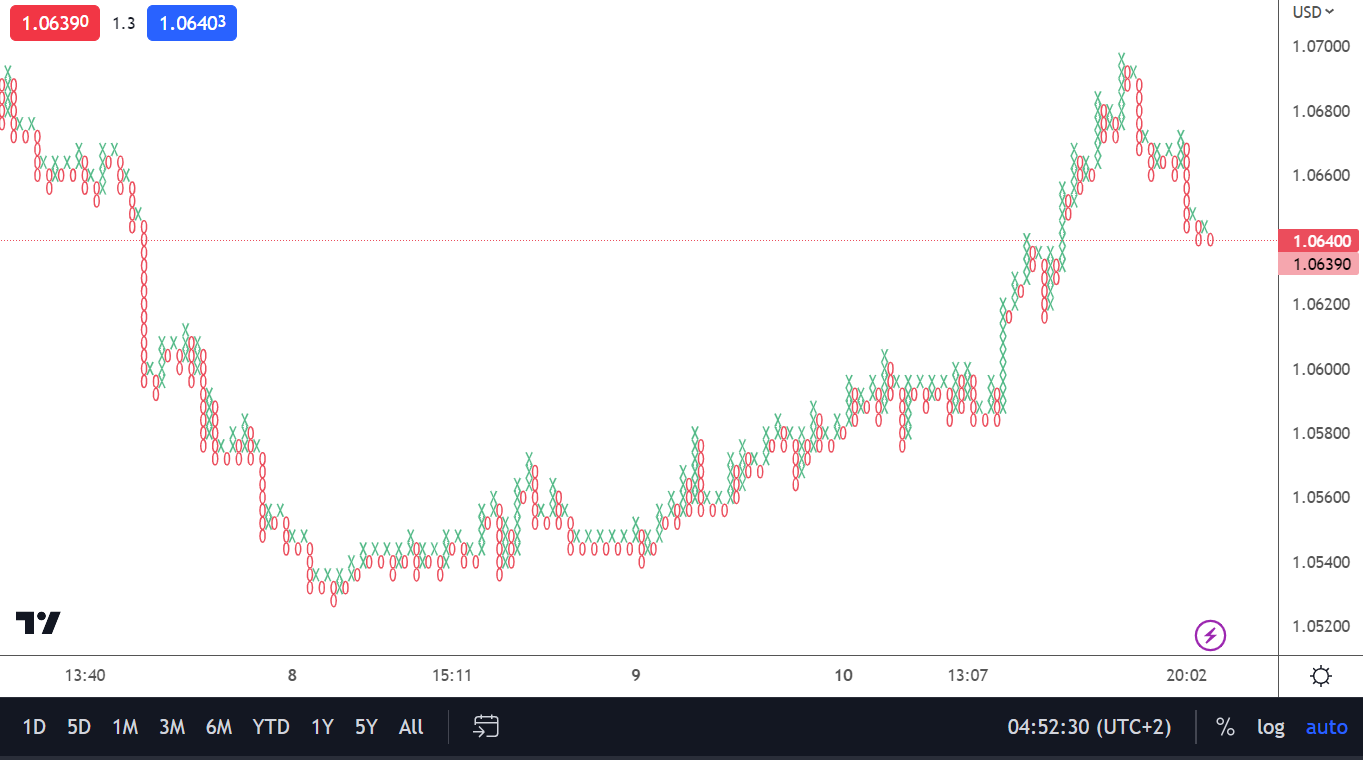Click the 15:11 time axis label
This screenshot has height=760, width=1363.
coord(452,675)
